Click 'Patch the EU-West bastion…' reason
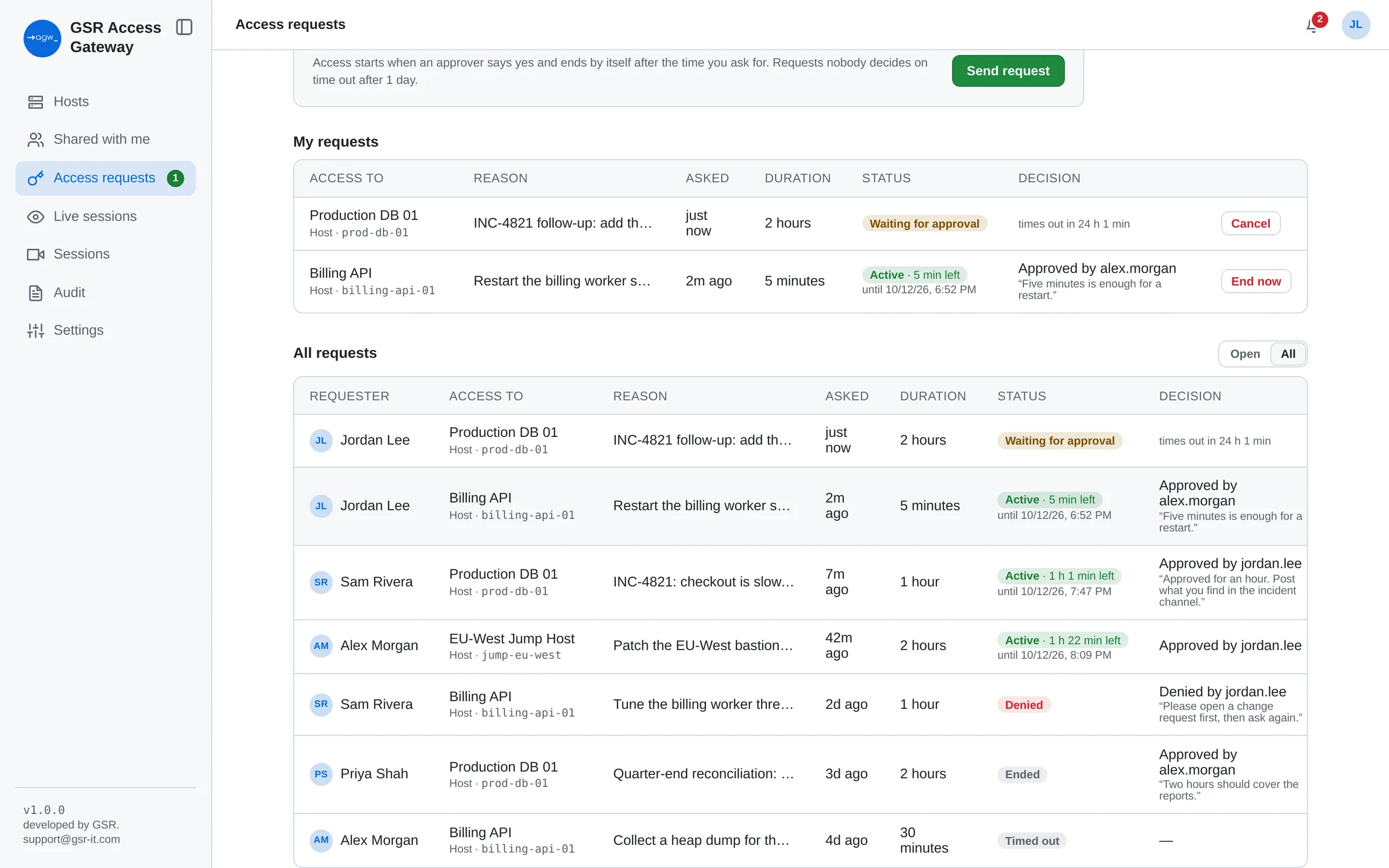 (703, 646)
